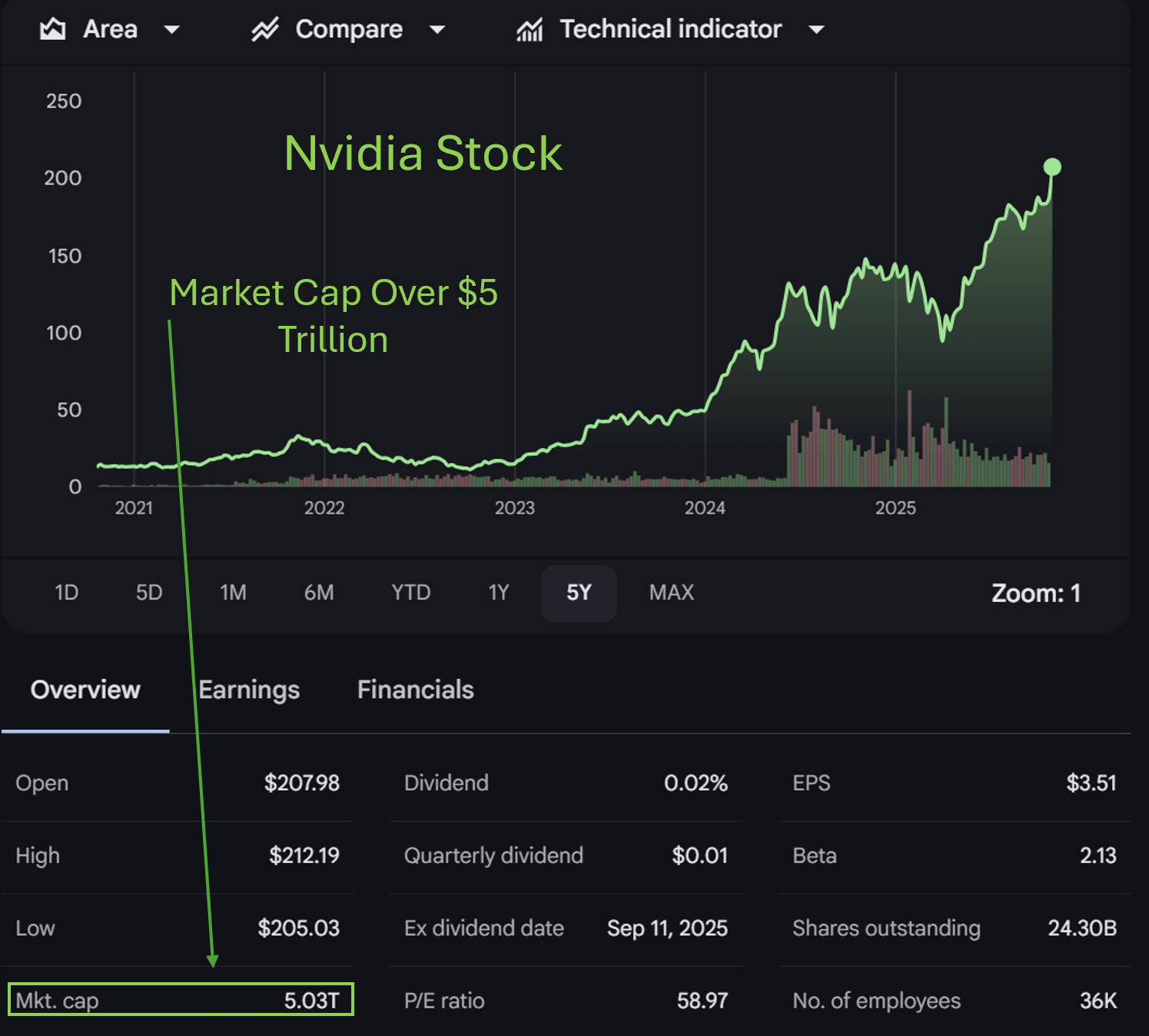1149x1036 pixels.
Task: Open the Compare dropdown arrow
Action: (437, 30)
